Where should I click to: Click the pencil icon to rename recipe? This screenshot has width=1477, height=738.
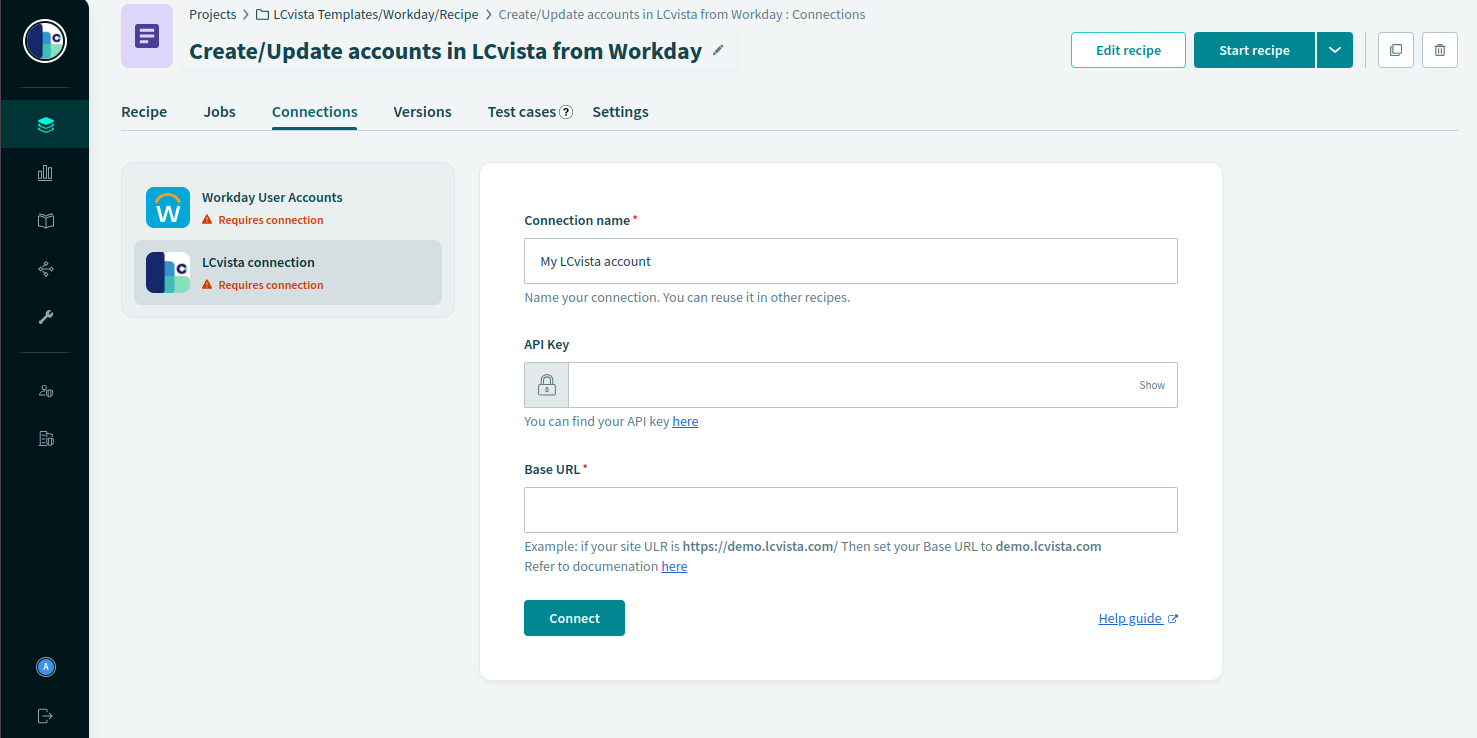click(718, 51)
